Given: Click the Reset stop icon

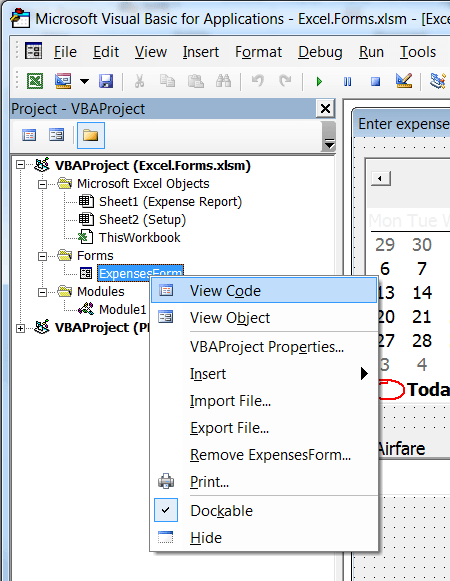Looking at the screenshot, I should (x=375, y=81).
